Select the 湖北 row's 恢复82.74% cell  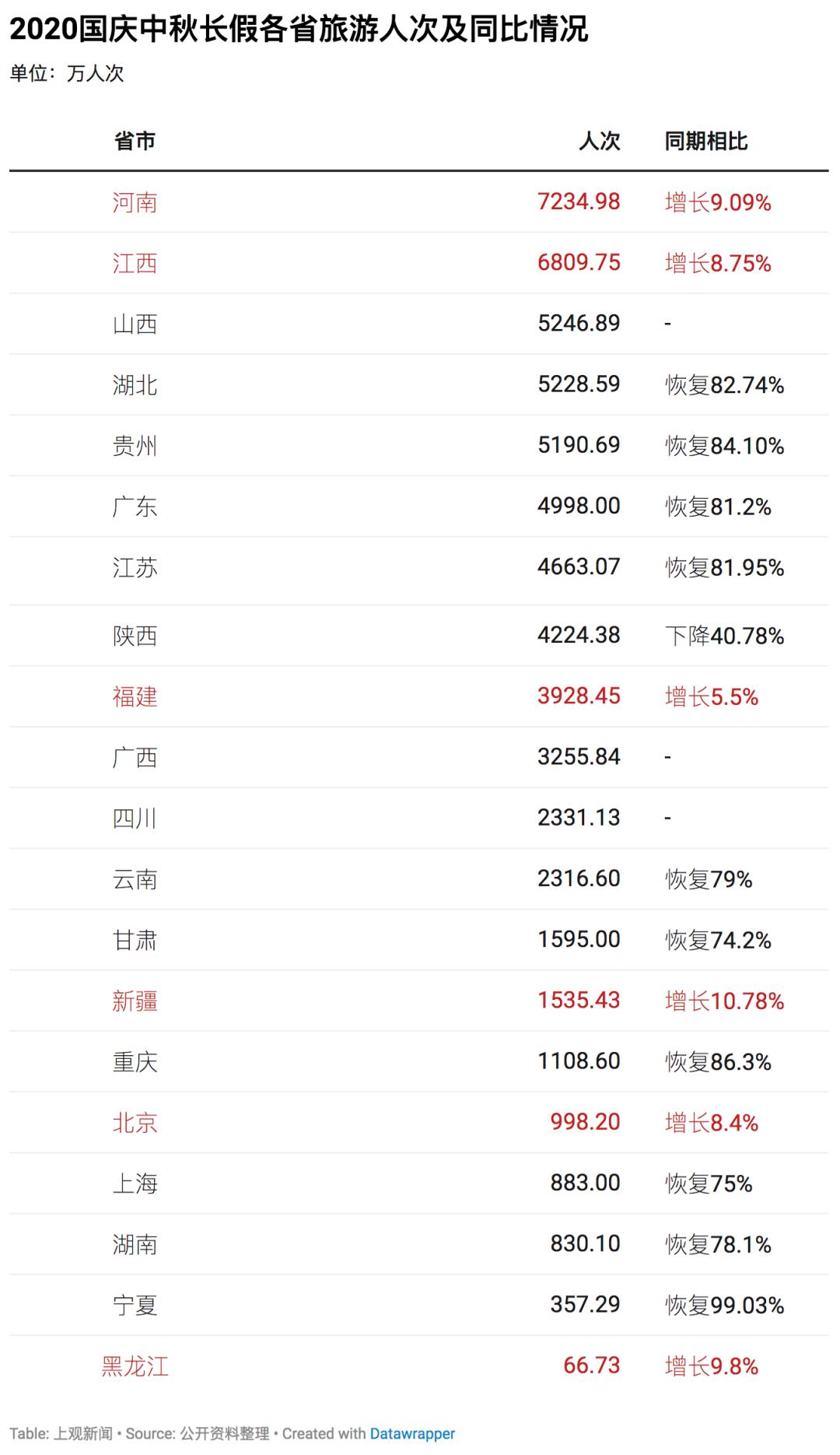coord(724,384)
